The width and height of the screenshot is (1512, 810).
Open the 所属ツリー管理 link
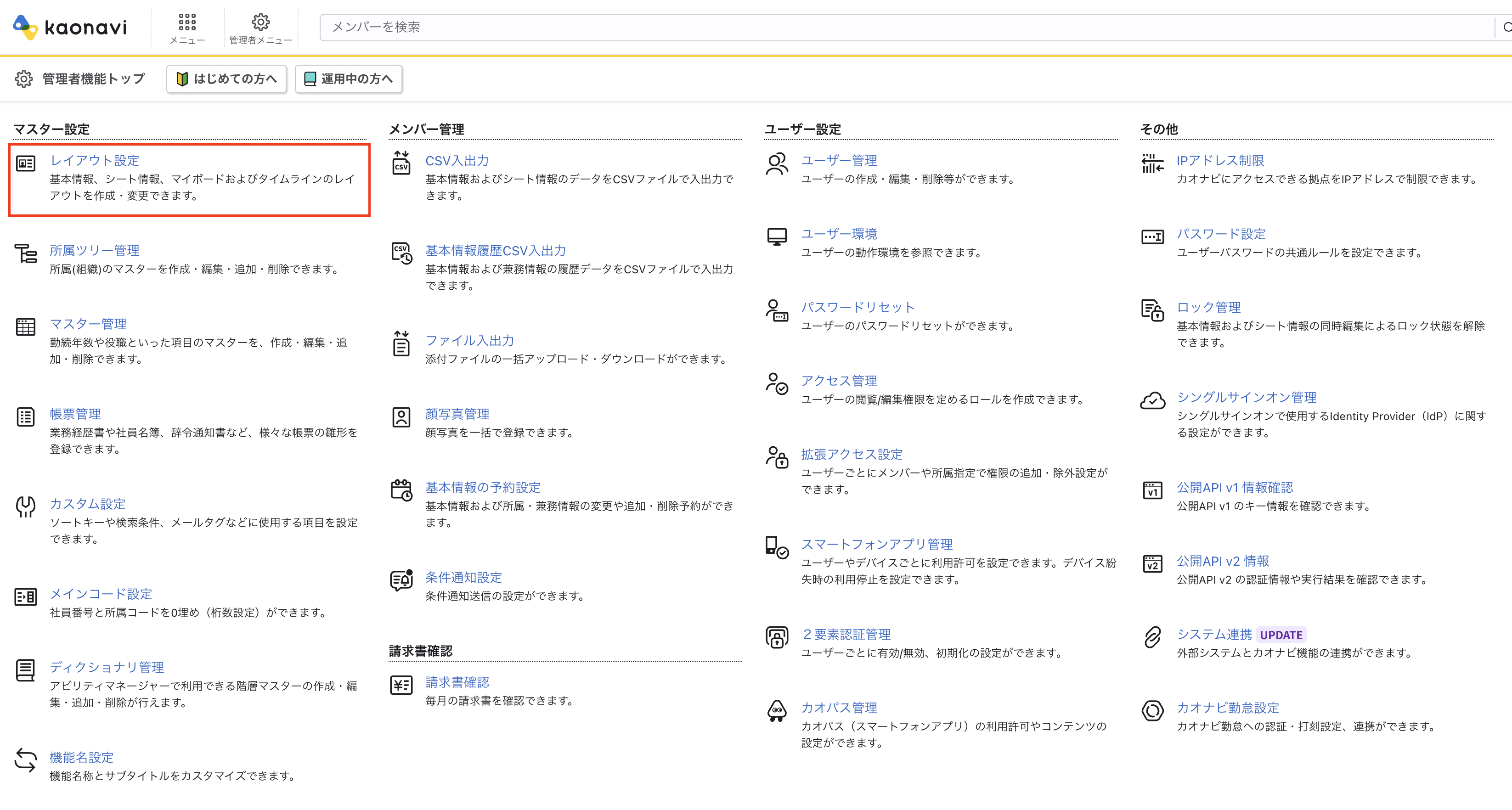[x=95, y=251]
